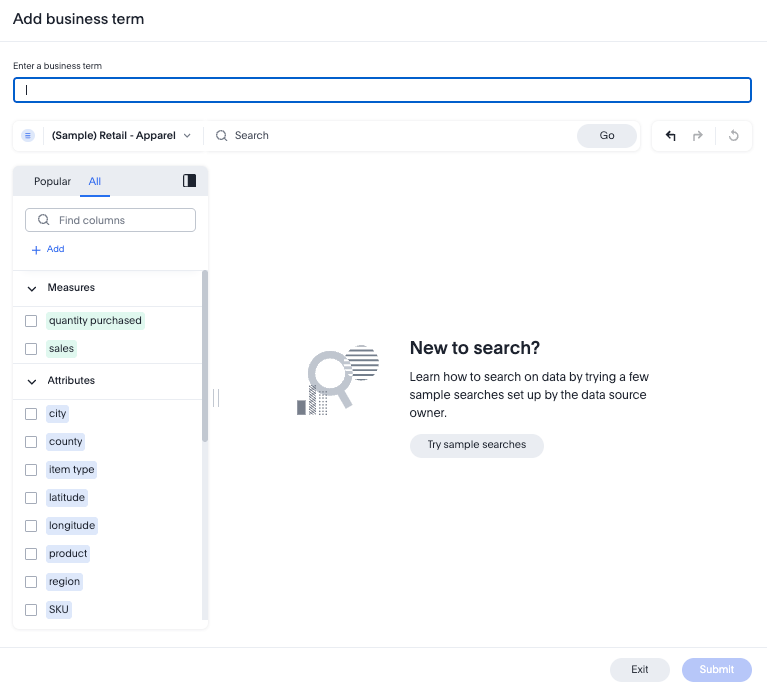This screenshot has width=767, height=689.
Task: Click the magnifier icon in Find columns
Action: 44,220
